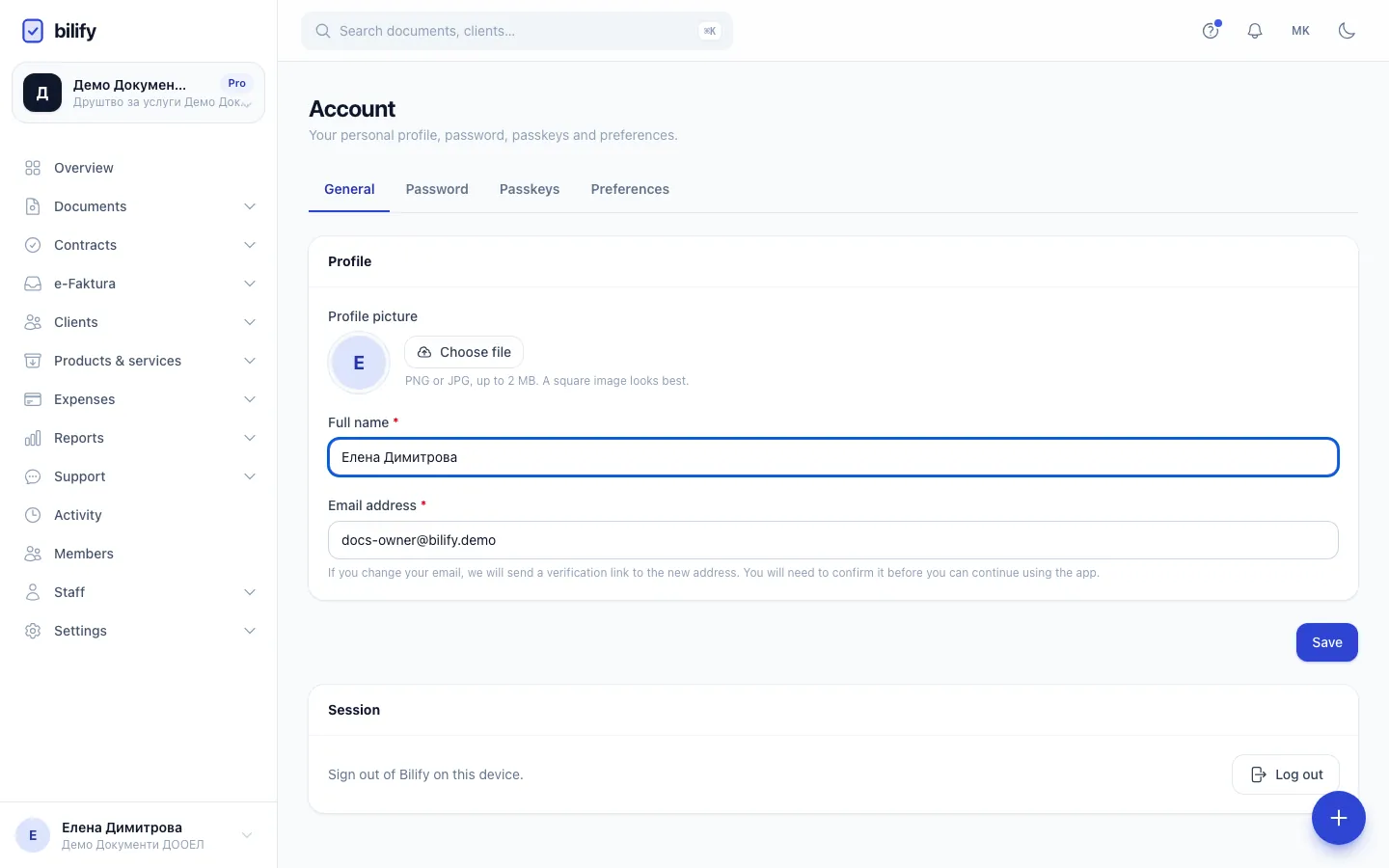Click the search magnifier icon
The width and height of the screenshot is (1389, 868).
tap(323, 31)
